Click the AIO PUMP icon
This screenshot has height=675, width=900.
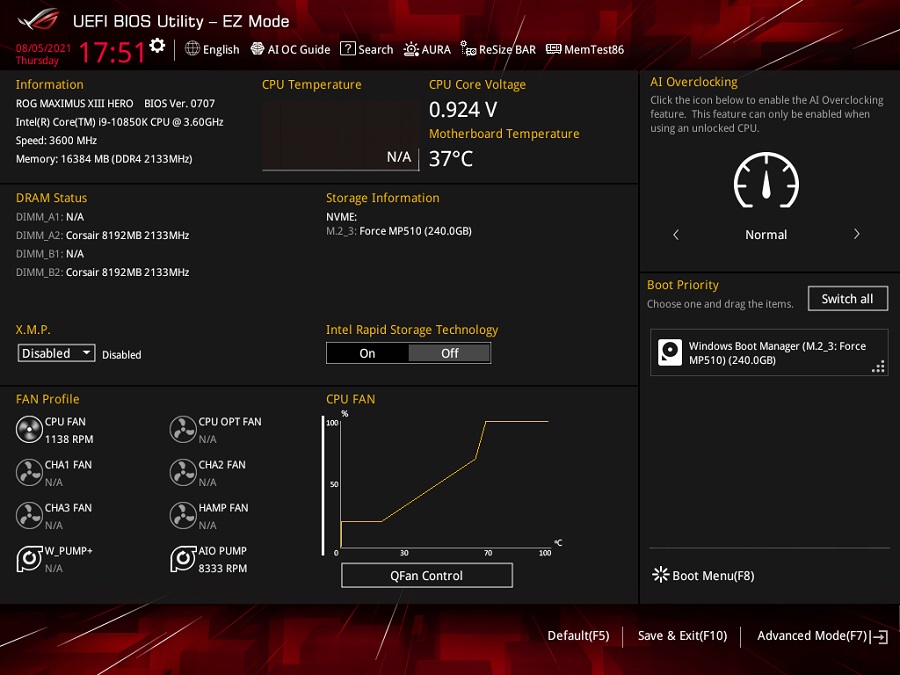point(183,558)
